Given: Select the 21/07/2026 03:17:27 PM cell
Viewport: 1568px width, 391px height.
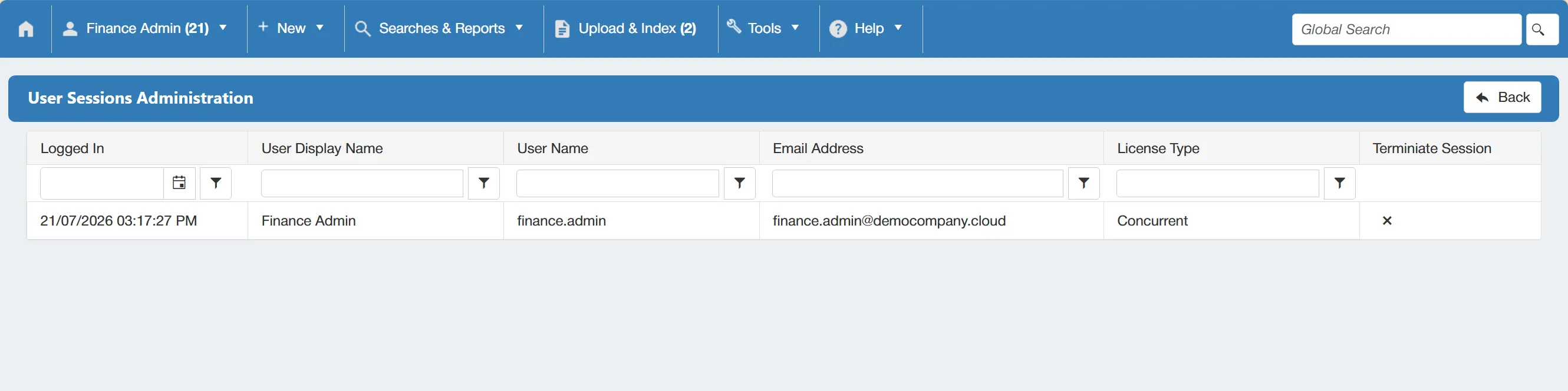Looking at the screenshot, I should tap(137, 221).
